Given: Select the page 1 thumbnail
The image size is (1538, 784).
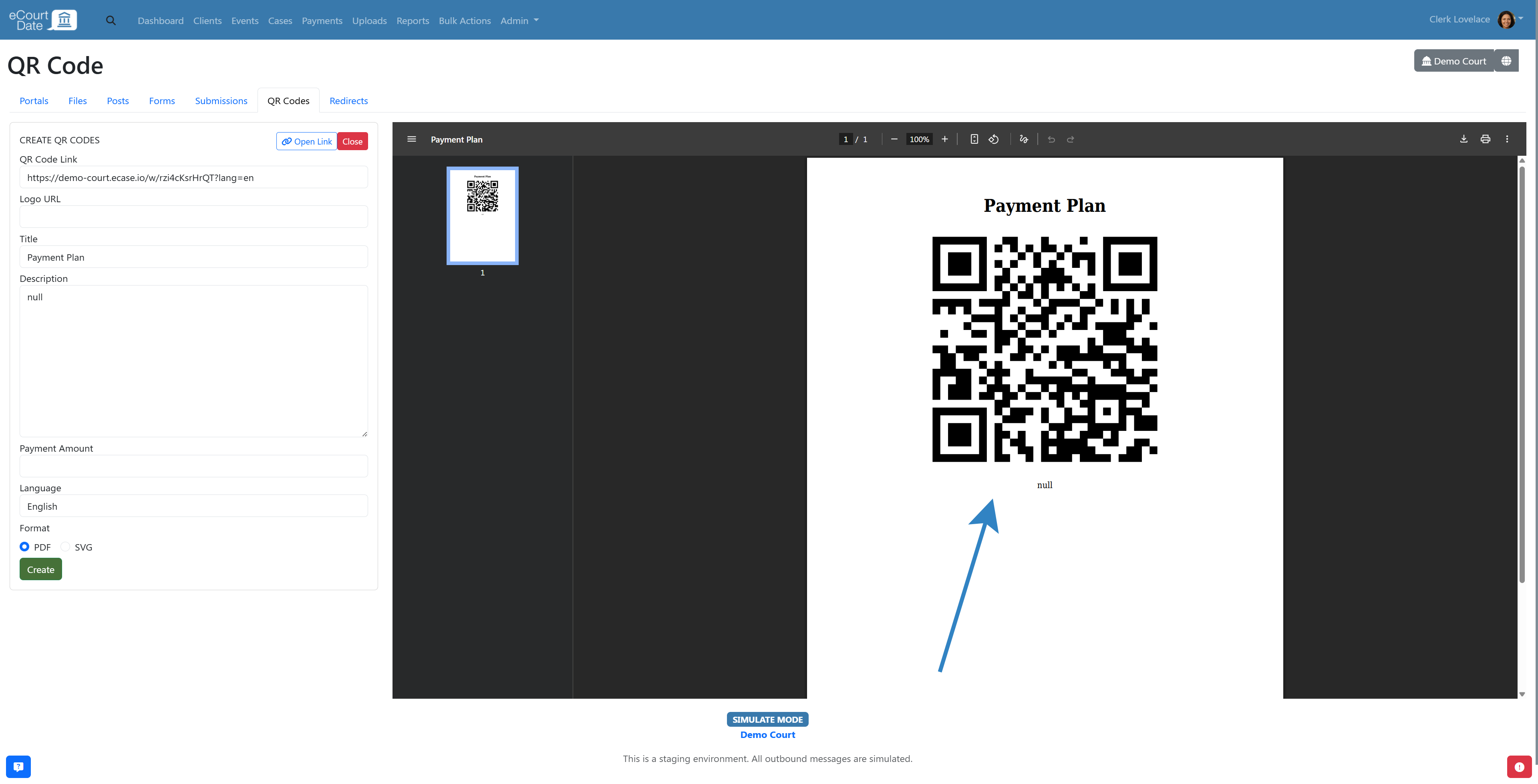Looking at the screenshot, I should pyautogui.click(x=482, y=215).
